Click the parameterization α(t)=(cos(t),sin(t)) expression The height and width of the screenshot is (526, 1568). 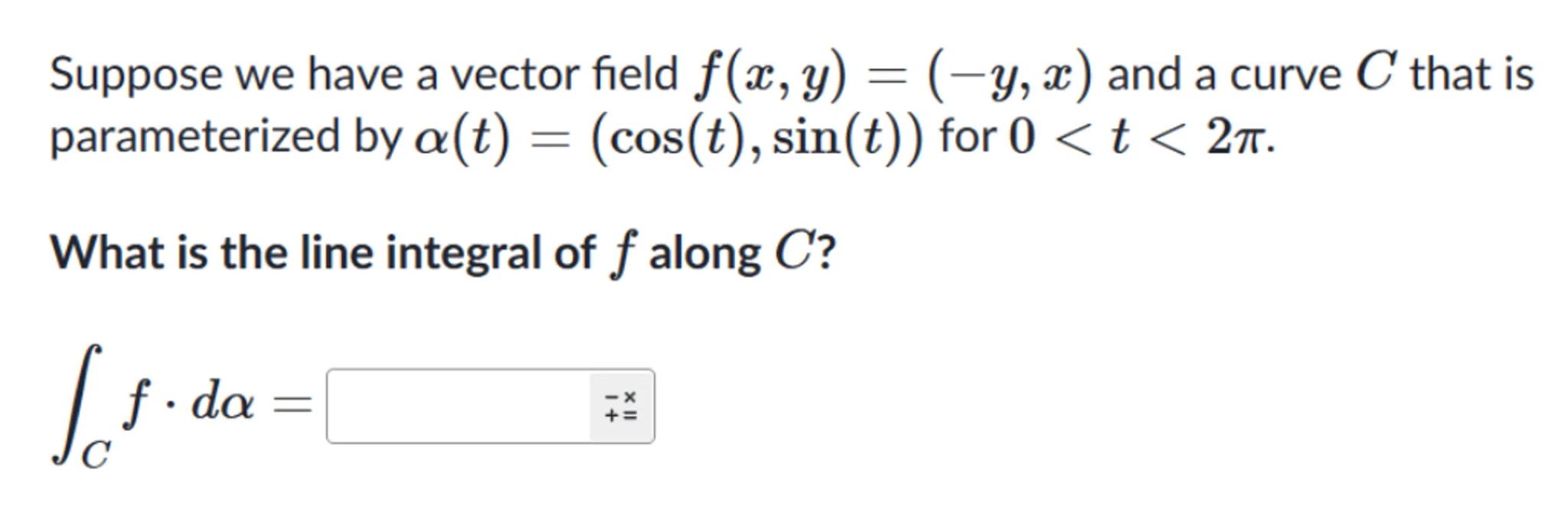[668, 139]
